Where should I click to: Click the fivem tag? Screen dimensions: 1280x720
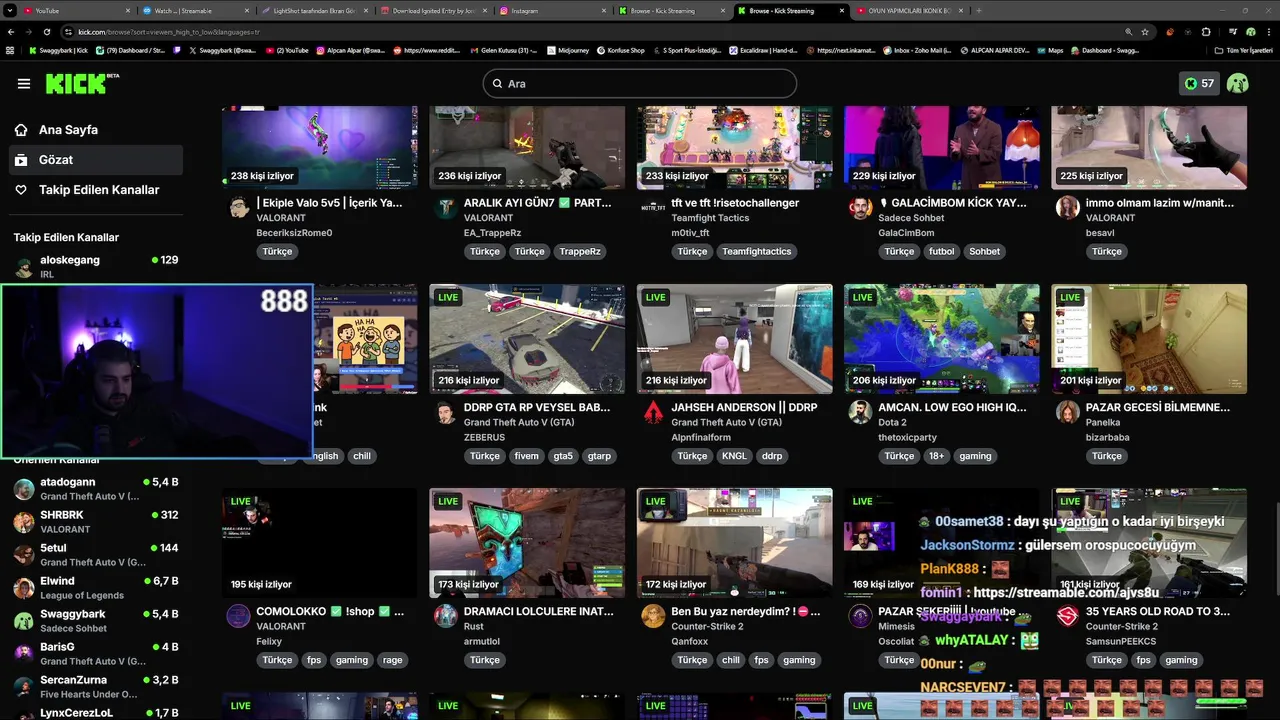(x=526, y=456)
